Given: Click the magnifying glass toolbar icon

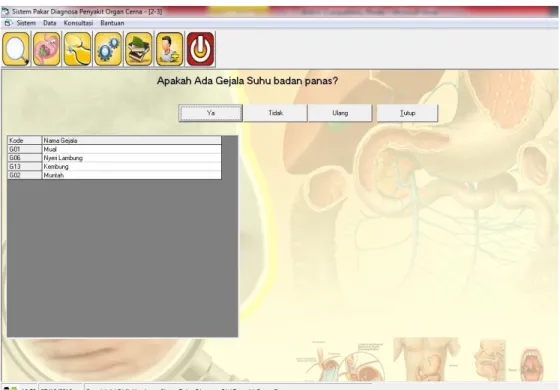Looking at the screenshot, I should coord(16,49).
